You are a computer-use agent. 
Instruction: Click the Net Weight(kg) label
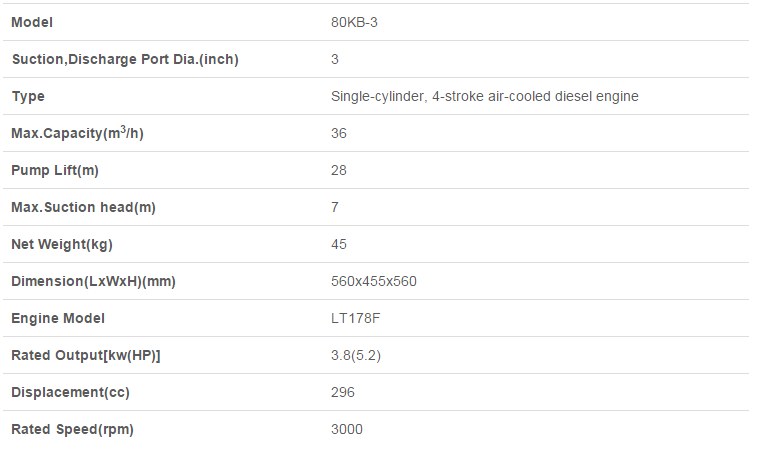62,244
